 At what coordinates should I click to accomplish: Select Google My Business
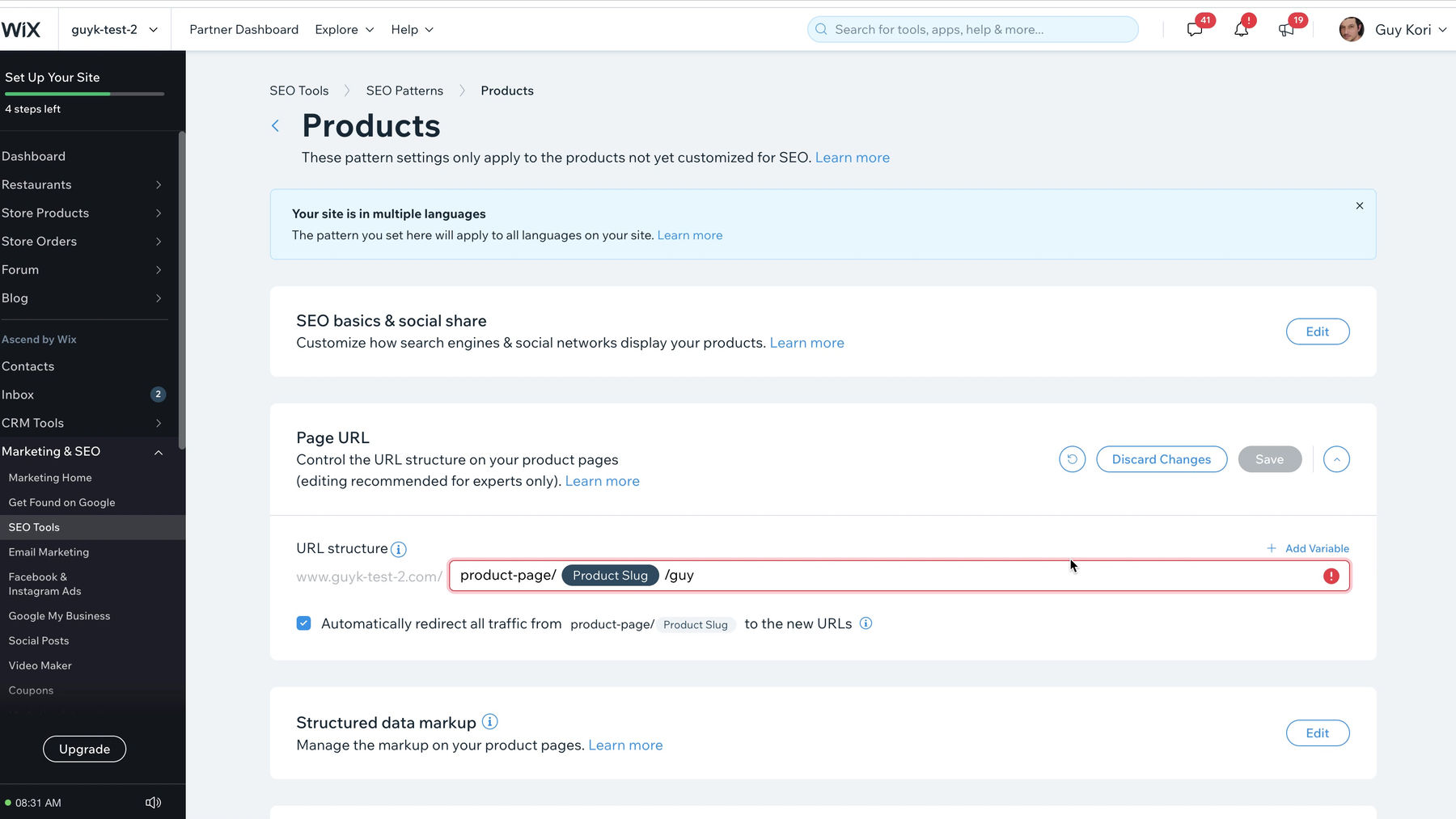tap(59, 616)
